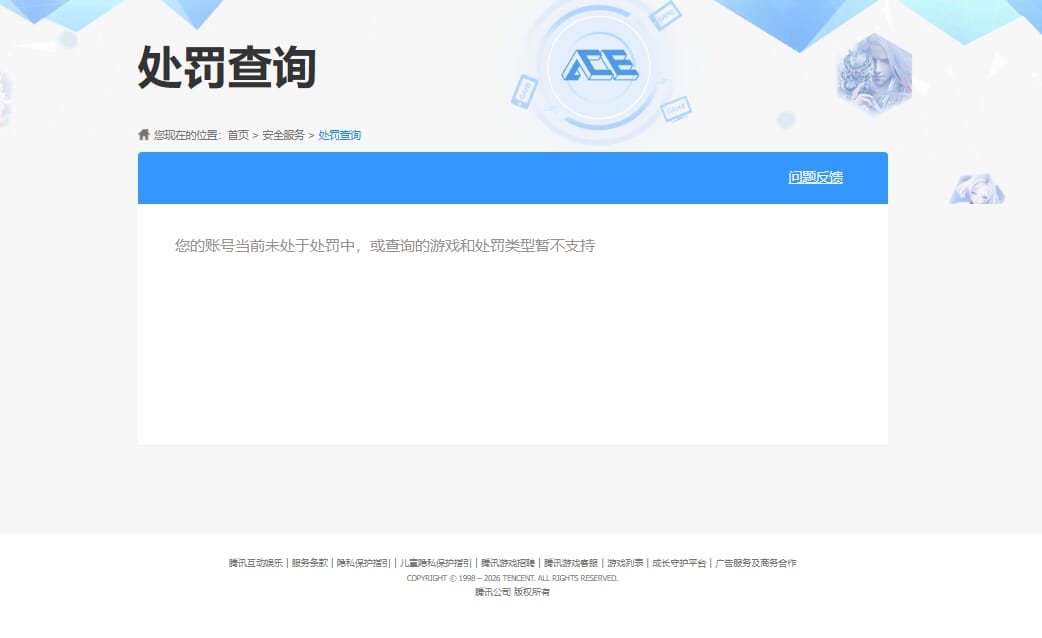Click the account status message text
Screen dimensions: 1042x638
384,244
